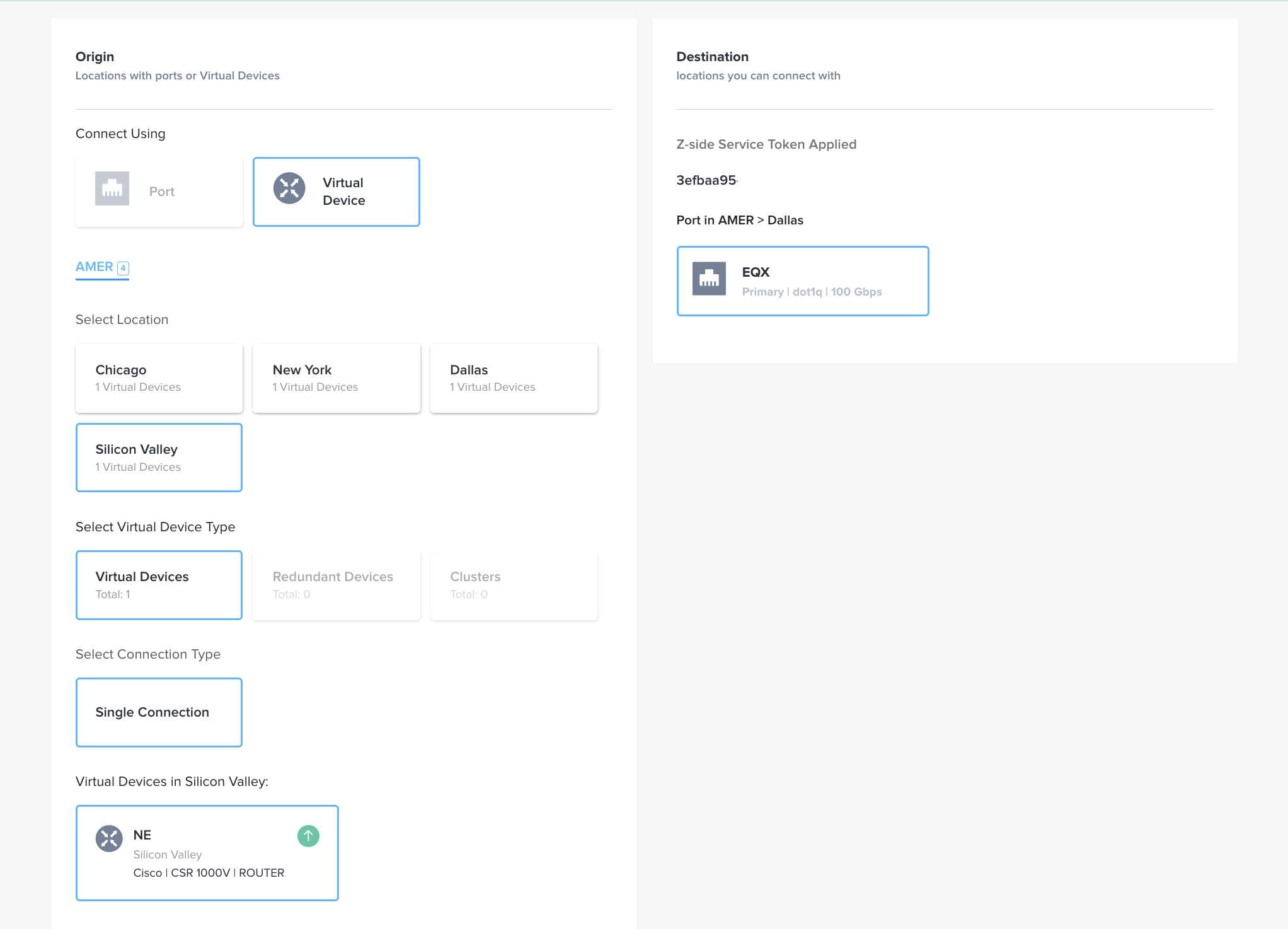Click the Origin heading
The width and height of the screenshot is (1288, 929).
click(95, 57)
